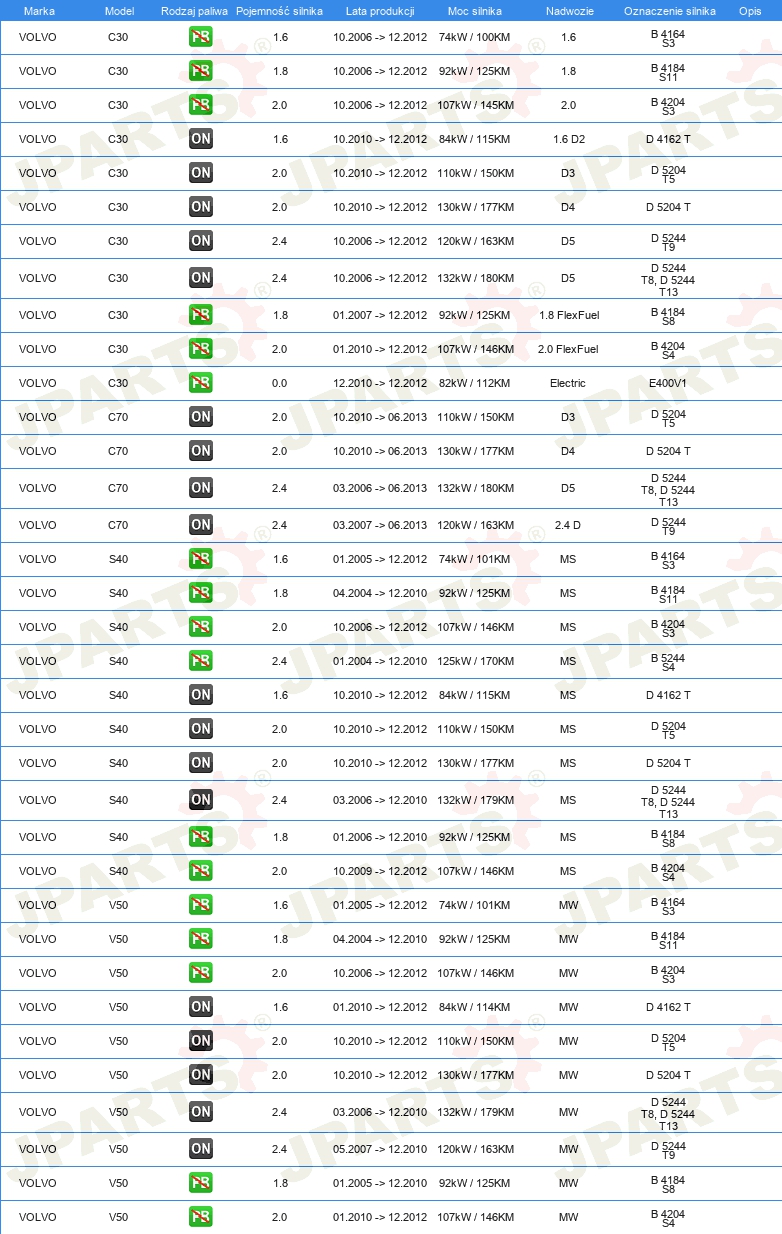
Task: Click the B 5244 S4 engine code
Action: [668, 662]
